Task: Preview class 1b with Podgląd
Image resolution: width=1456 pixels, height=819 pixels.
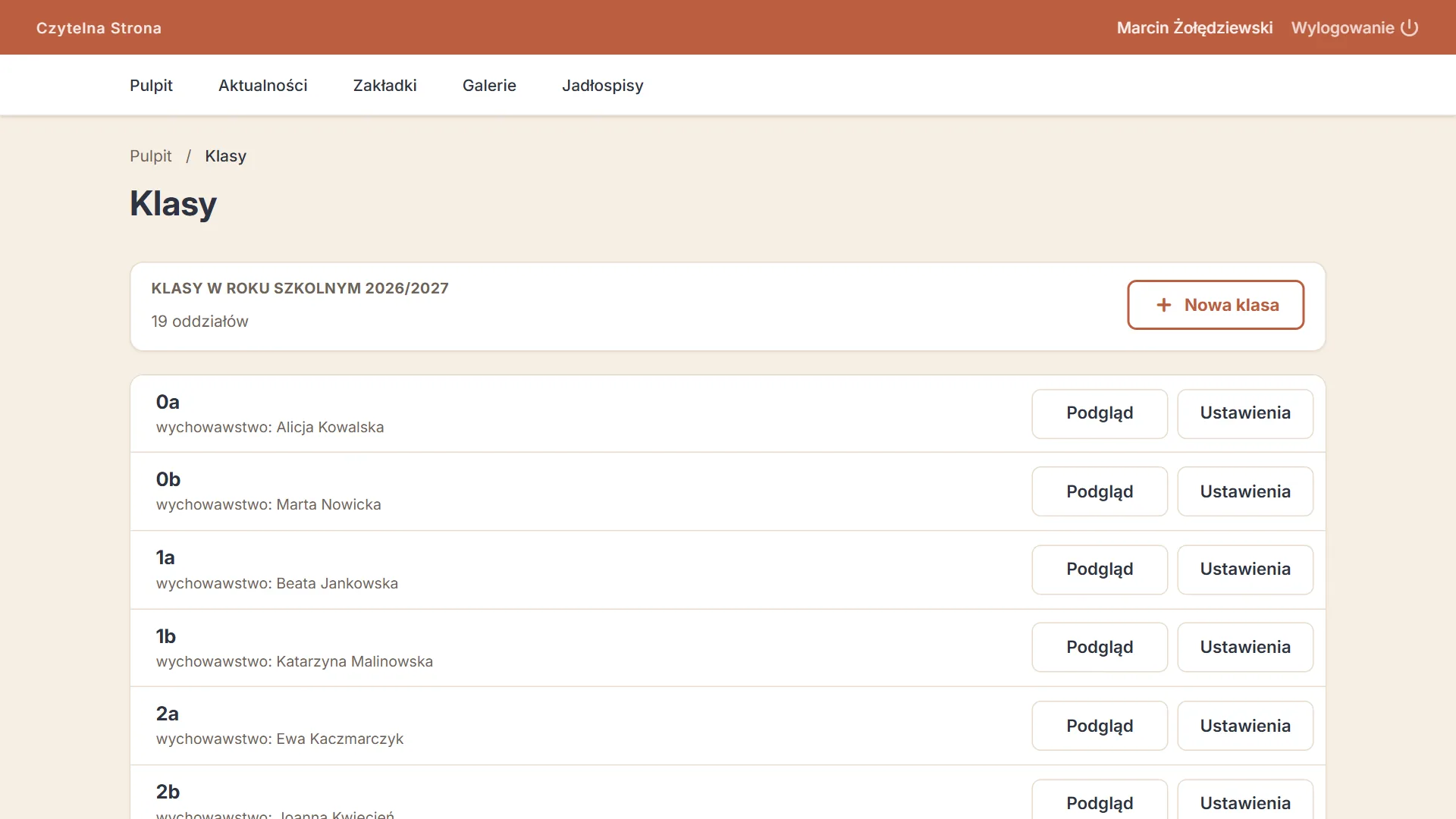Action: pyautogui.click(x=1100, y=648)
